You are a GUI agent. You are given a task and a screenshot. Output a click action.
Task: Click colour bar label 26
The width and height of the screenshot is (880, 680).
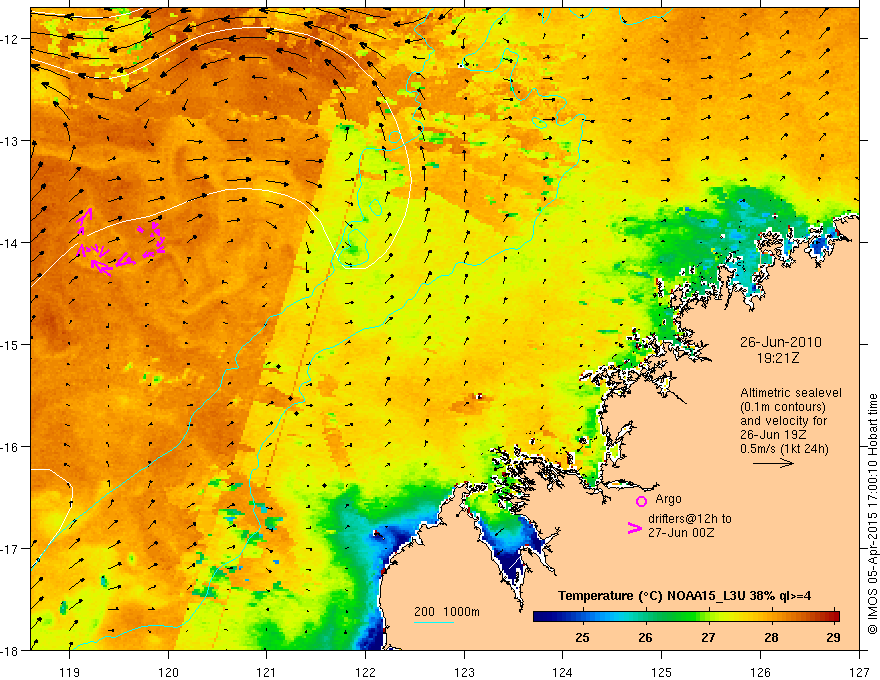645,637
